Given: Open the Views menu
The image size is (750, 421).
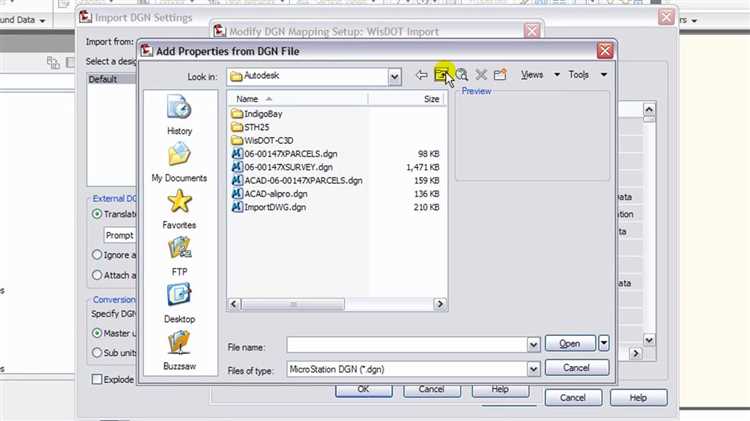Looking at the screenshot, I should tap(532, 75).
